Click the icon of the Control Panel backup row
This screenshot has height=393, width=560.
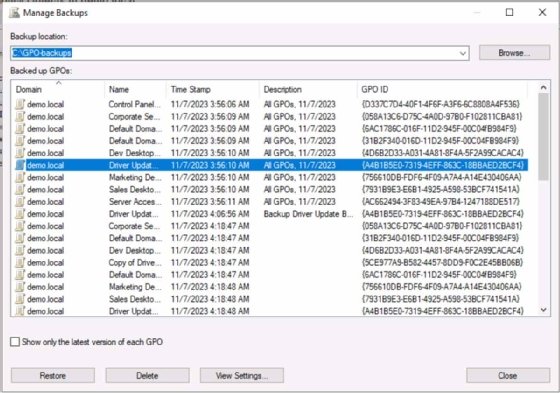coord(20,104)
